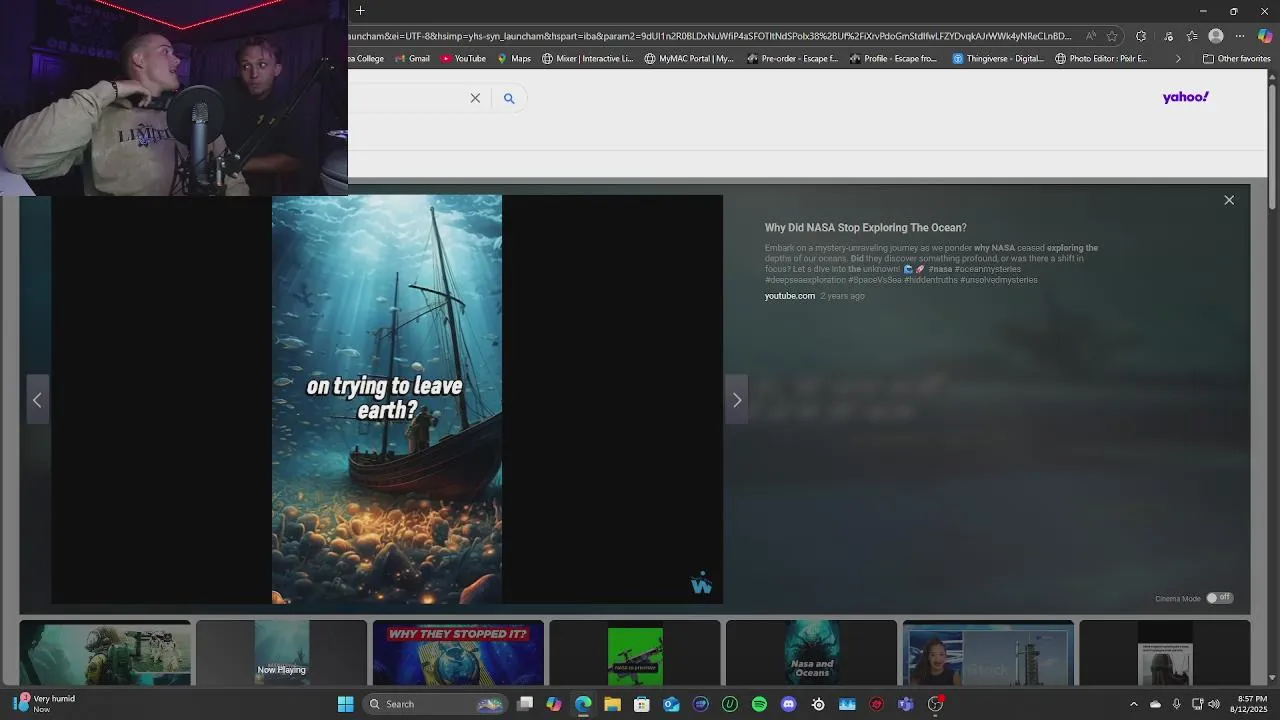Click the video title Why Did NASA Stop Exploring

pyautogui.click(x=865, y=228)
